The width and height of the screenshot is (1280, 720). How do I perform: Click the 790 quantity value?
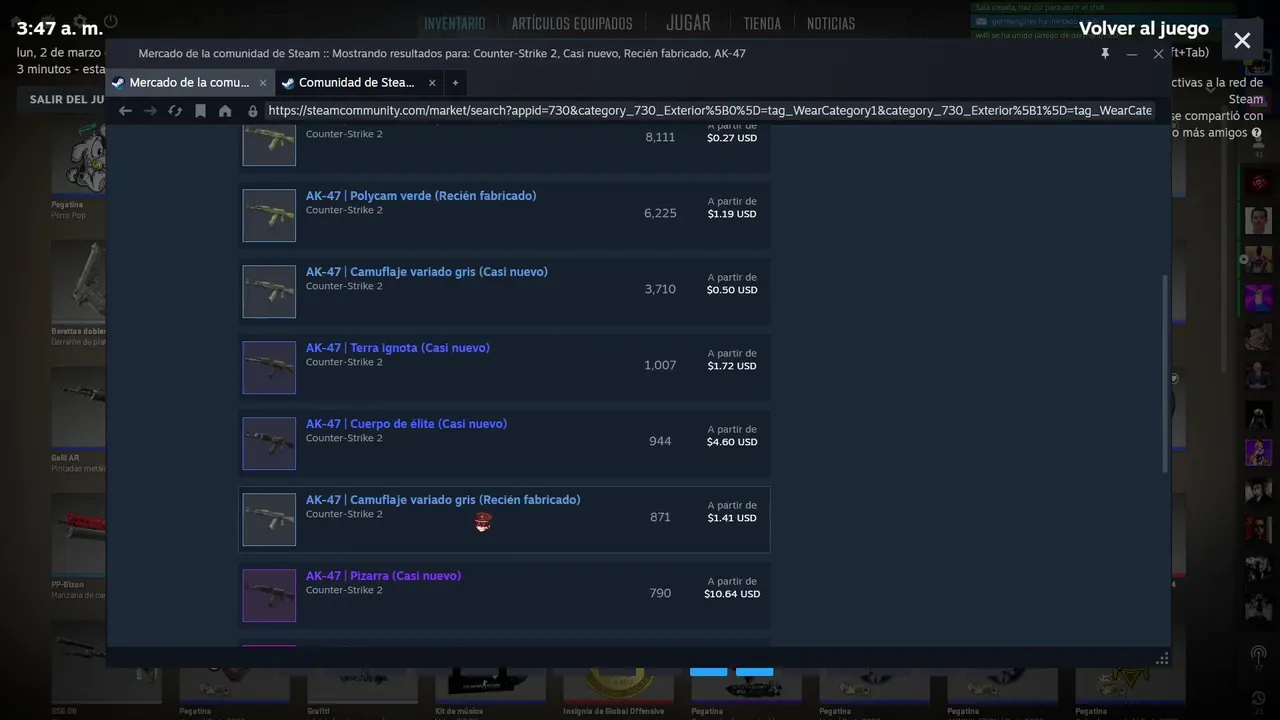coord(660,593)
